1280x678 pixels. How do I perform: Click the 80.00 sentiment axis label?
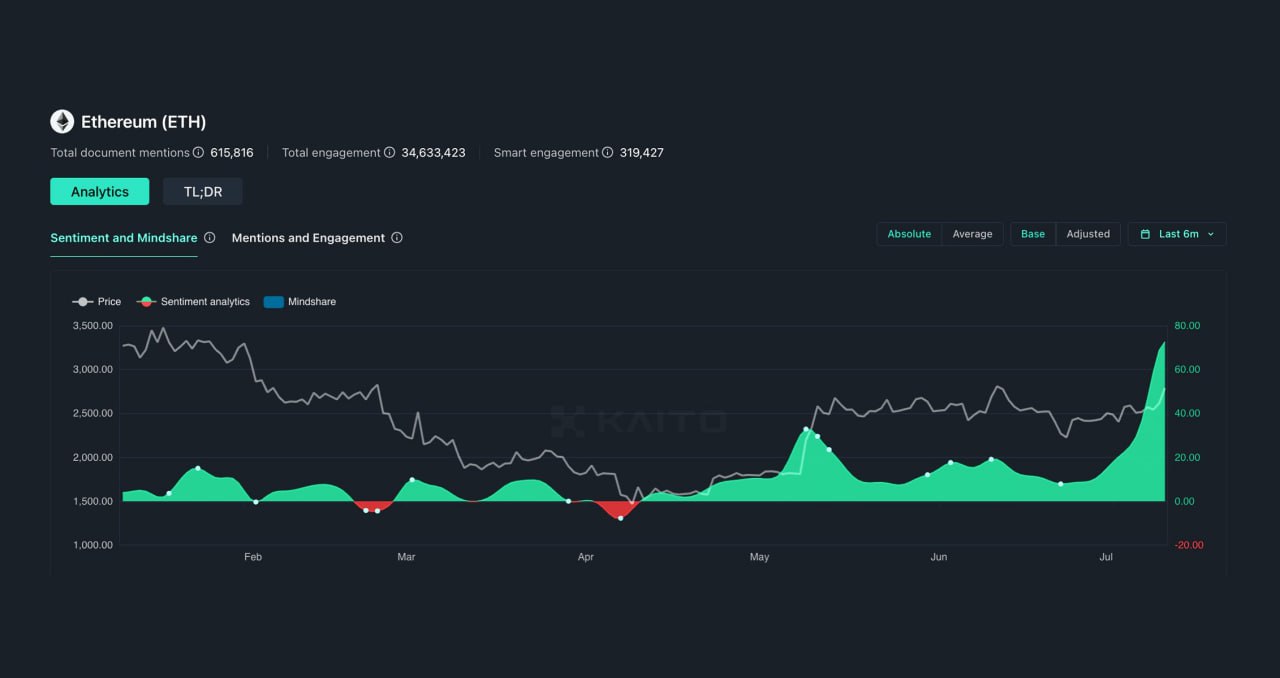[x=1186, y=326]
